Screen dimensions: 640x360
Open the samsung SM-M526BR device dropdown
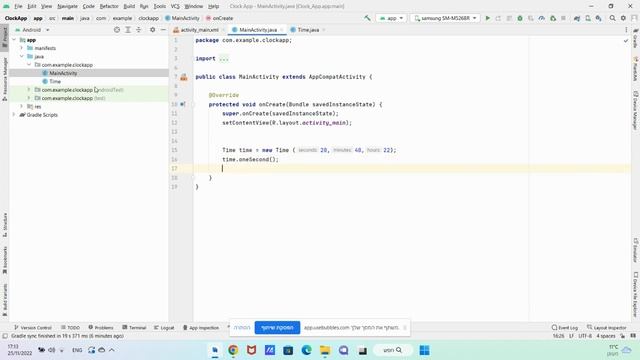[x=445, y=18]
